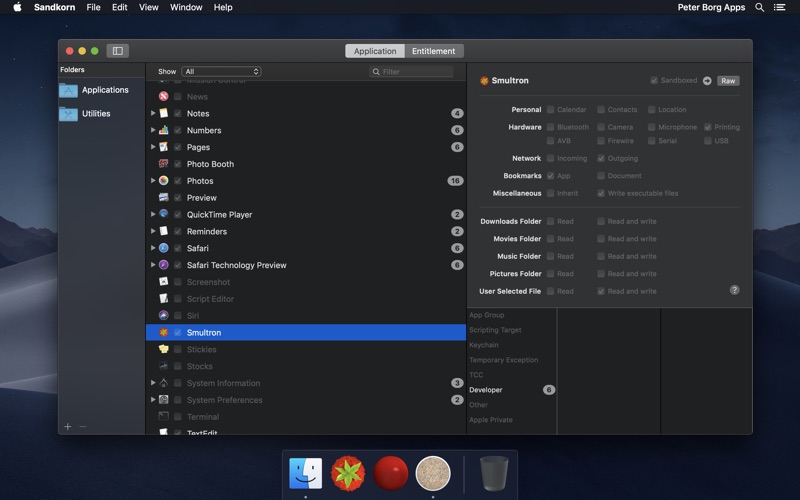The width and height of the screenshot is (800, 500).
Task: Open the View menu
Action: tap(148, 7)
